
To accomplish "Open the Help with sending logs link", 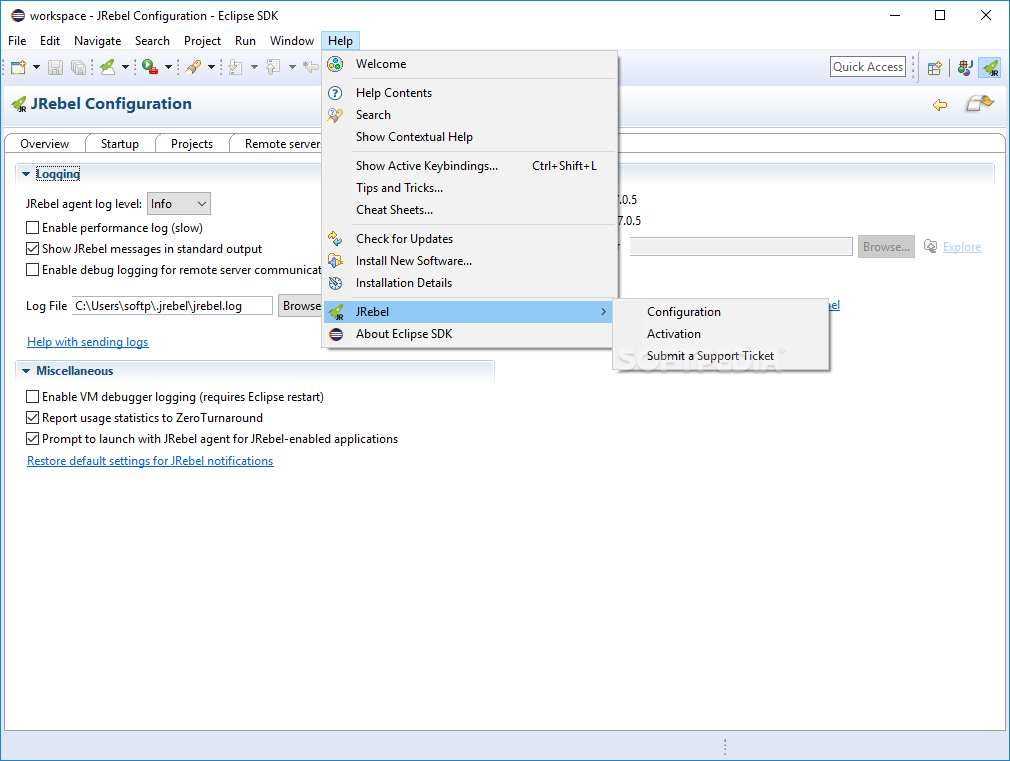I will pos(88,342).
